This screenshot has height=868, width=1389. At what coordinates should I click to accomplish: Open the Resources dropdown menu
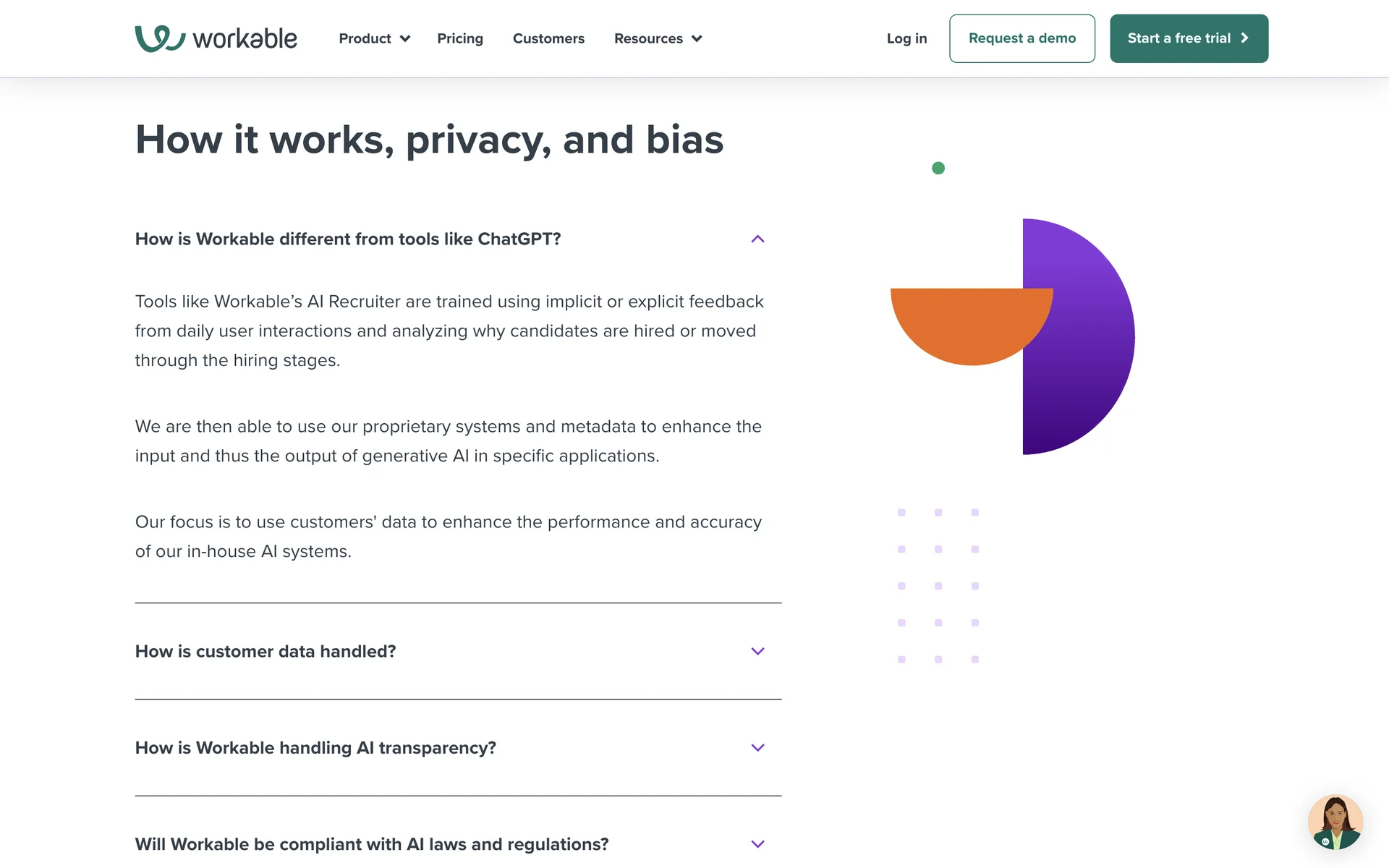tap(648, 38)
